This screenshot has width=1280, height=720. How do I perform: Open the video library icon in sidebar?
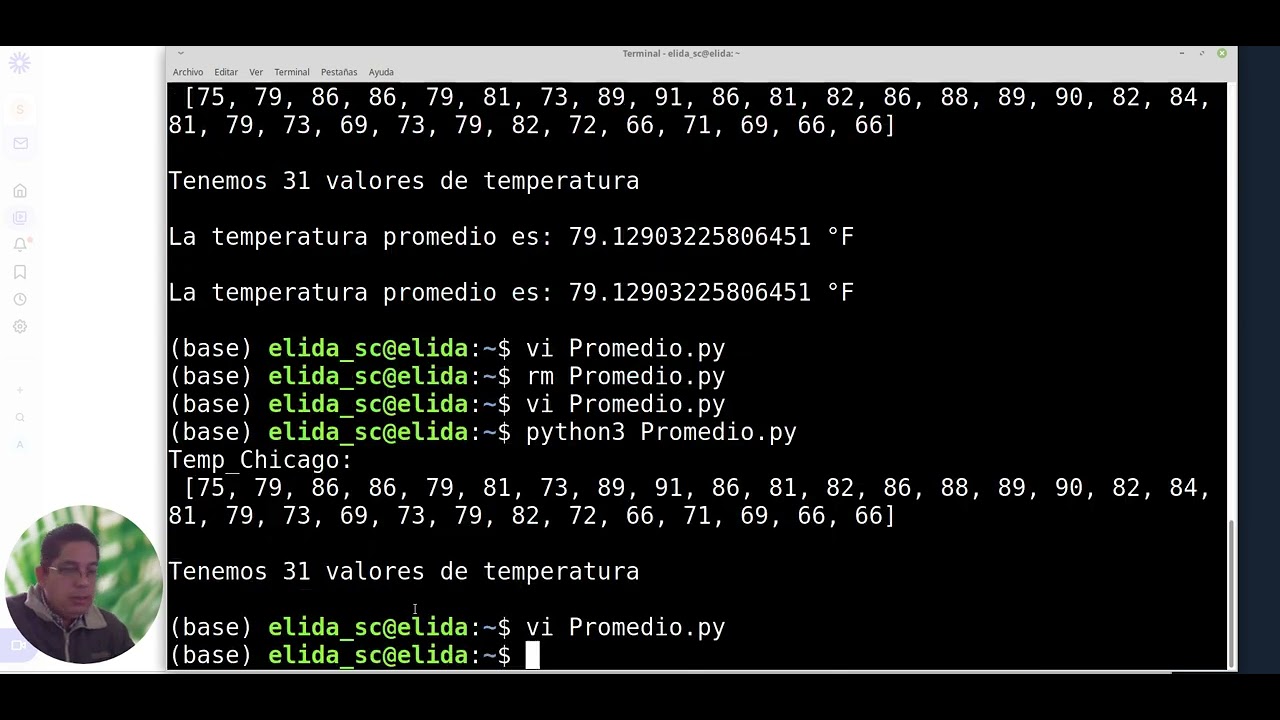[x=20, y=217]
